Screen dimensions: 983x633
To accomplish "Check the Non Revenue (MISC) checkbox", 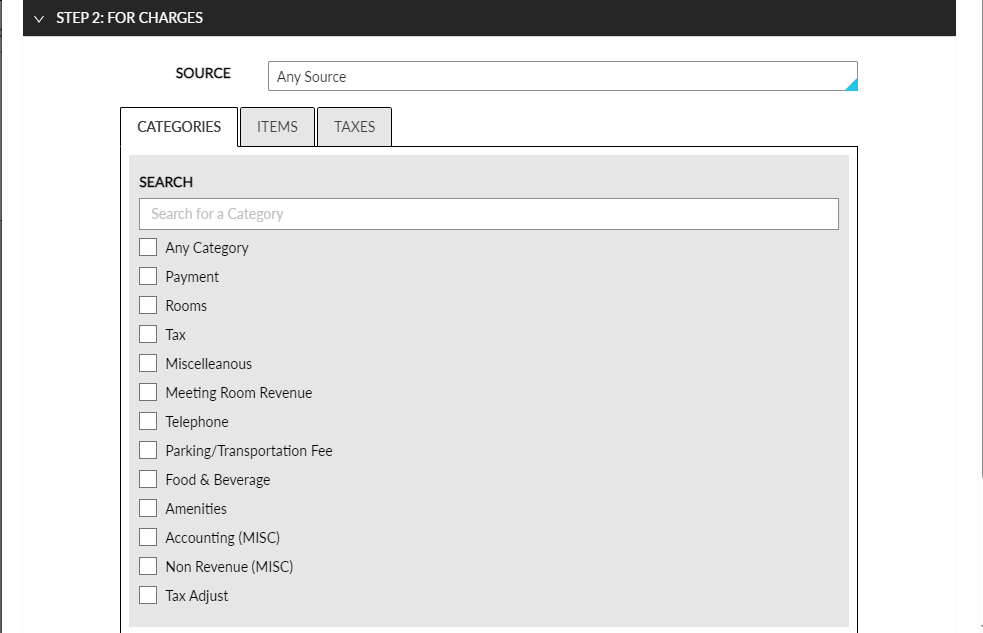I will click(148, 566).
